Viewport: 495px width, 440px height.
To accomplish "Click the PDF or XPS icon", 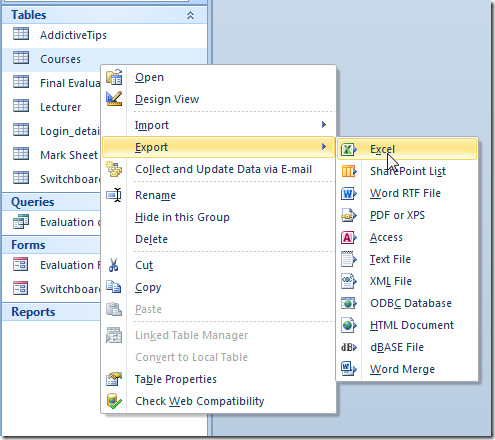I will coord(349,215).
